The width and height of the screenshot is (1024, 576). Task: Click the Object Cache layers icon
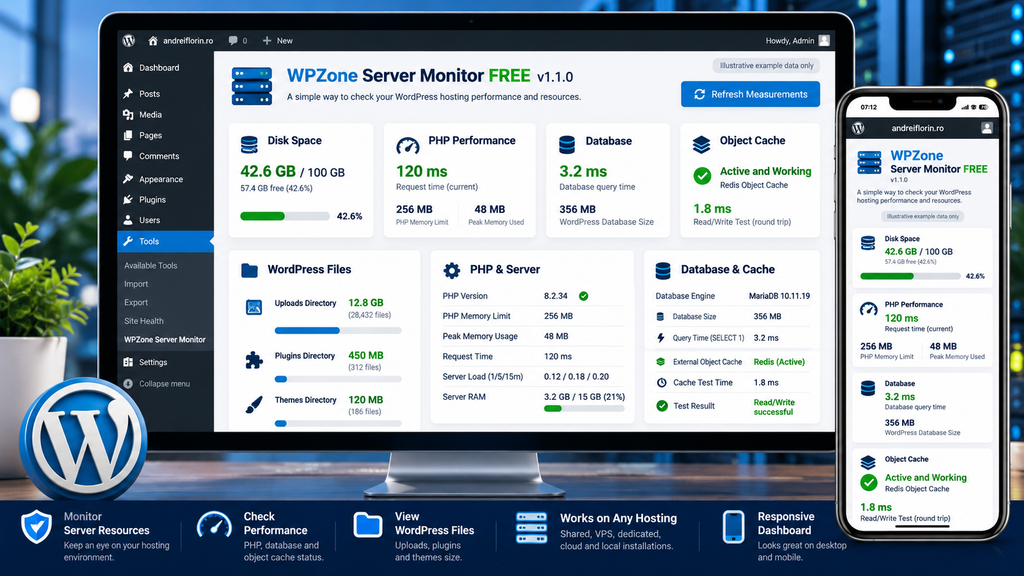click(x=701, y=144)
